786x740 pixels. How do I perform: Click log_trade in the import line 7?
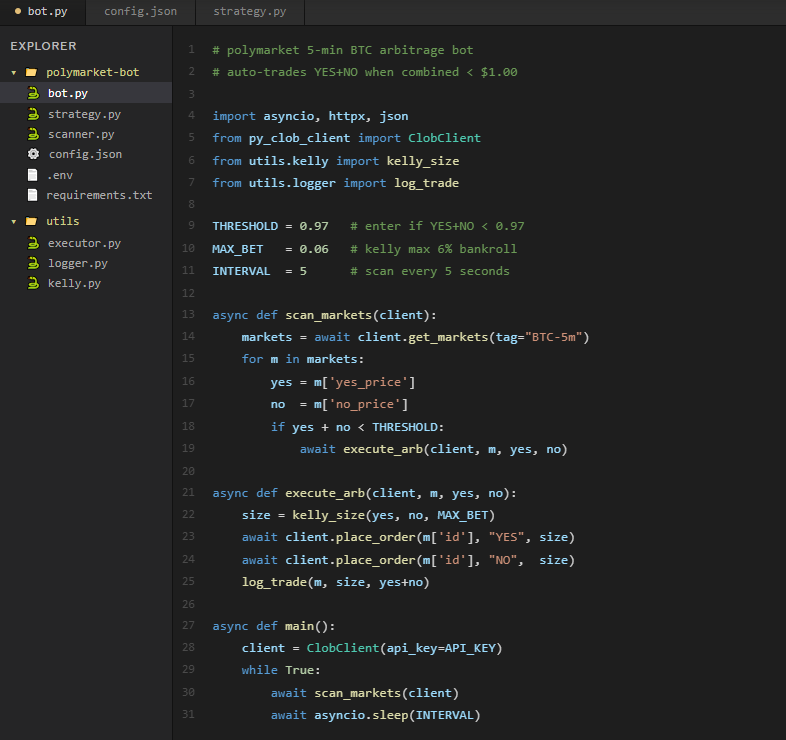pyautogui.click(x=426, y=183)
